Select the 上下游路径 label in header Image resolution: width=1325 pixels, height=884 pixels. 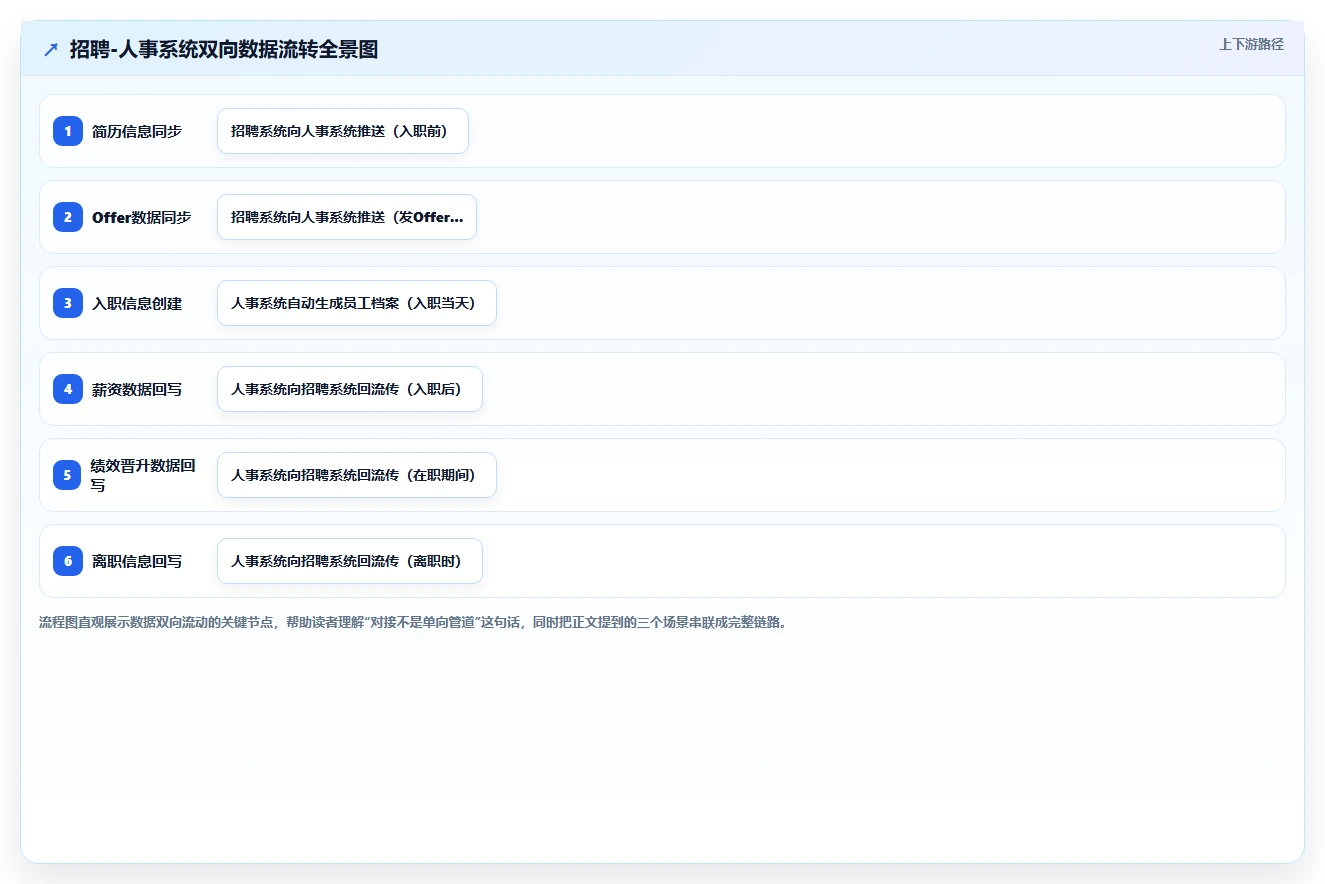(1251, 45)
